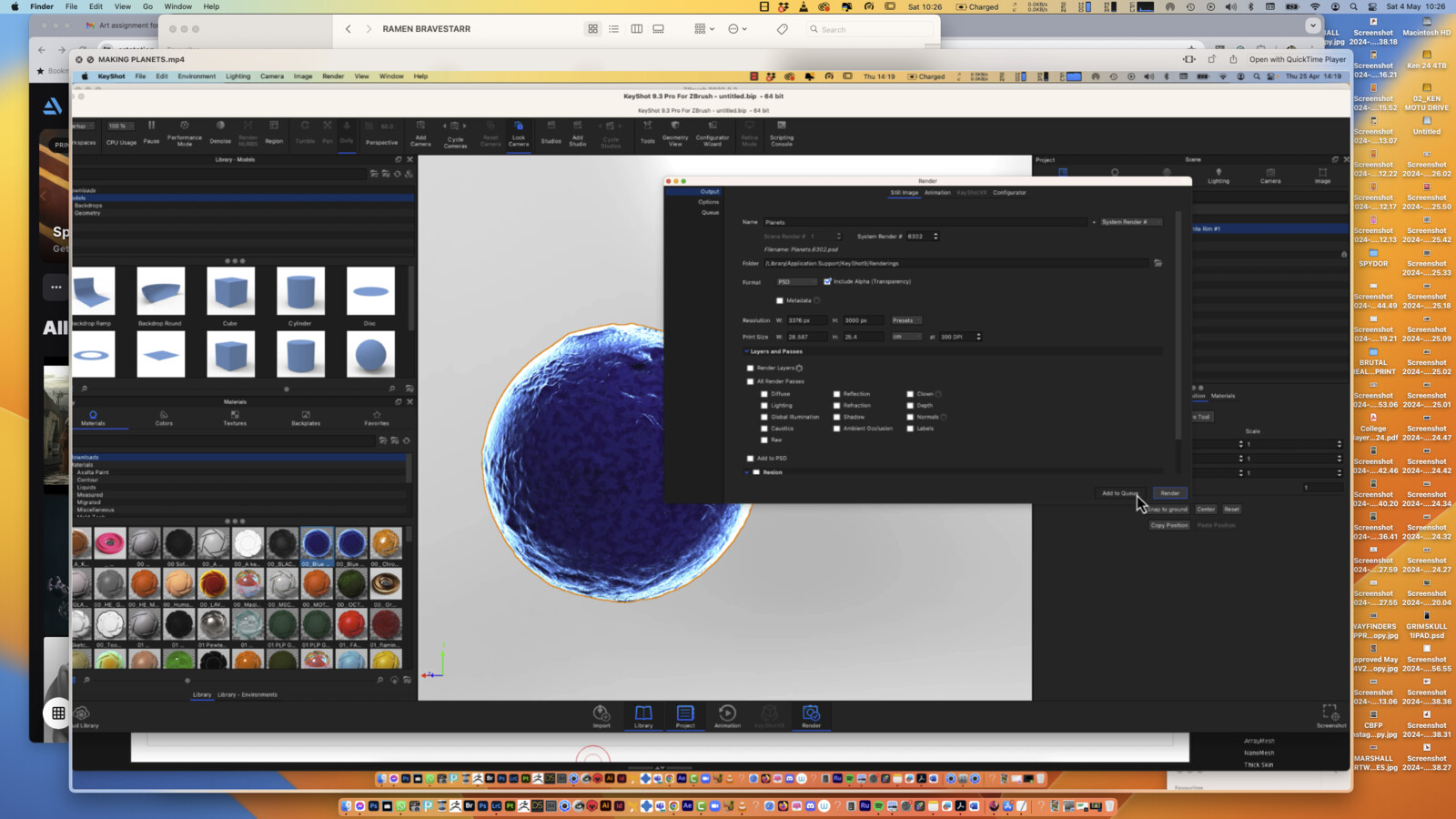Click the Lock Camera toolbar icon
This screenshot has height=819, width=1456.
[x=519, y=133]
